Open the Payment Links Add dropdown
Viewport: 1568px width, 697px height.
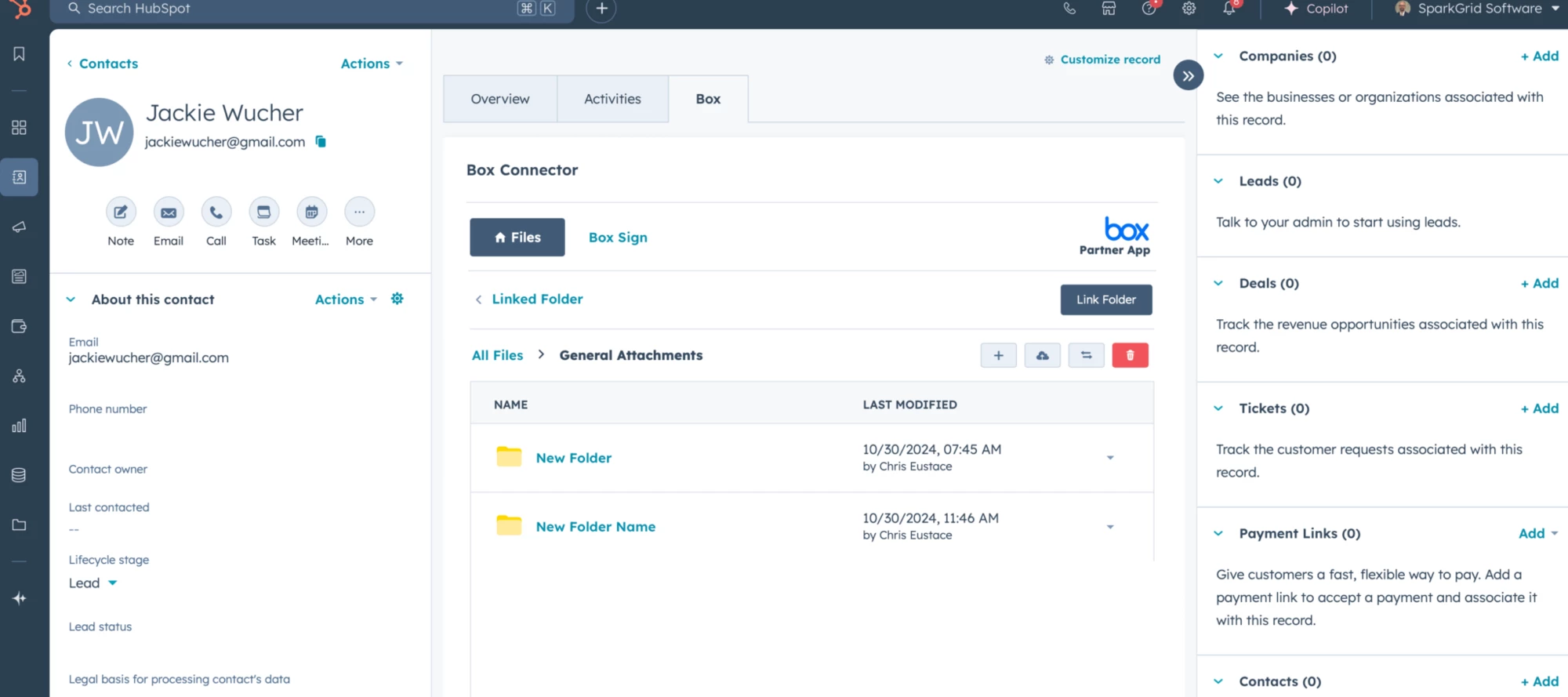click(x=1538, y=533)
